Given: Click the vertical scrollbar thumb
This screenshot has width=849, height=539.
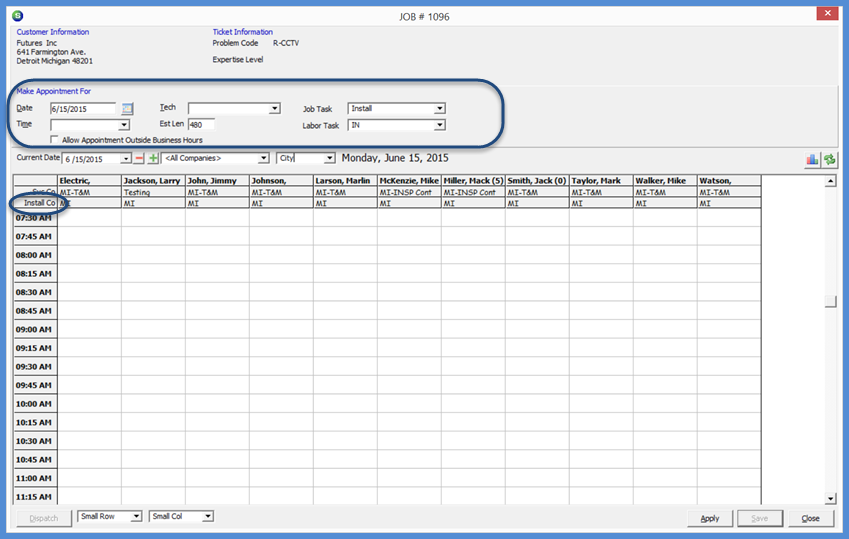Looking at the screenshot, I should [831, 301].
